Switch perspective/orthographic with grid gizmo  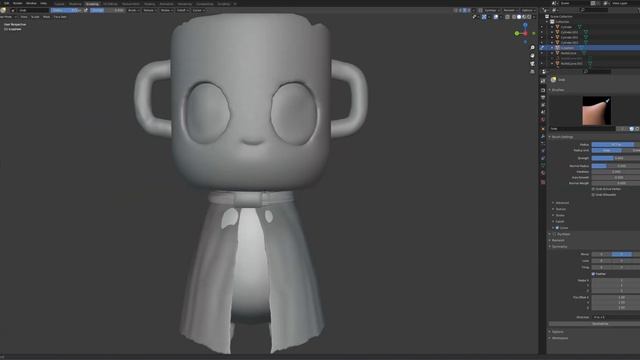[532, 72]
